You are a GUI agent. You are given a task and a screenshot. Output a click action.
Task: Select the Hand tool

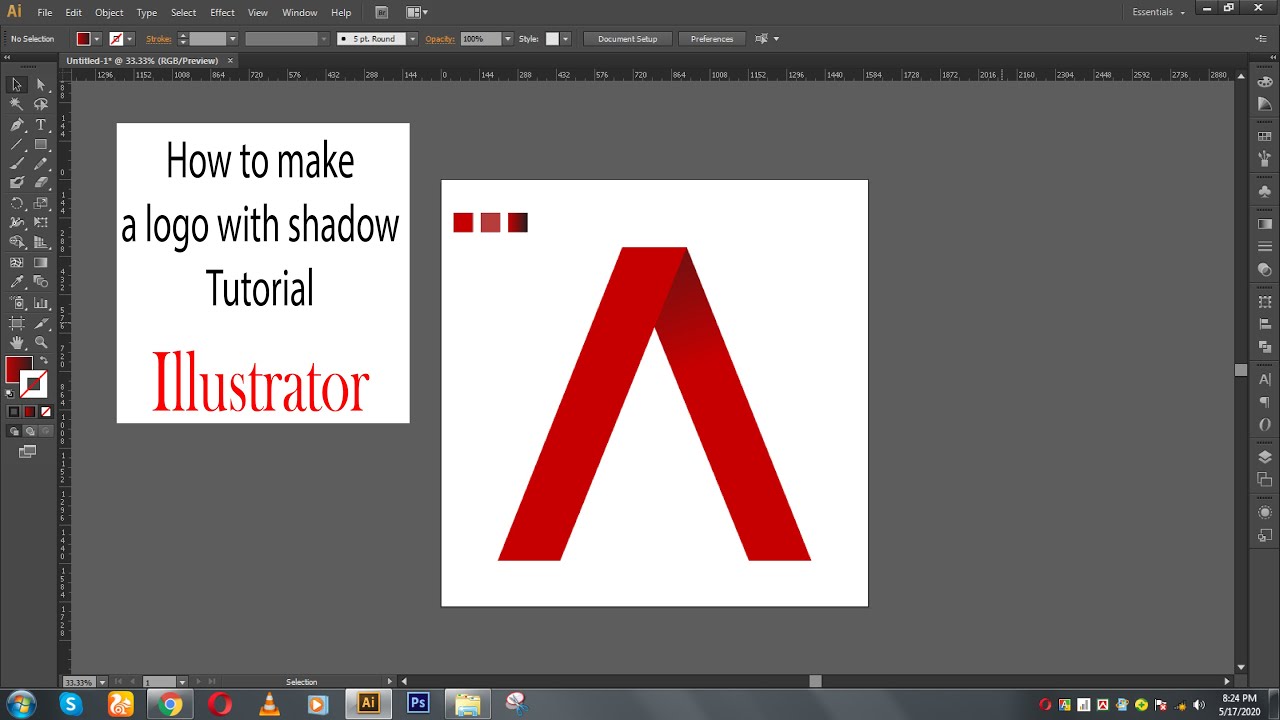coord(17,342)
